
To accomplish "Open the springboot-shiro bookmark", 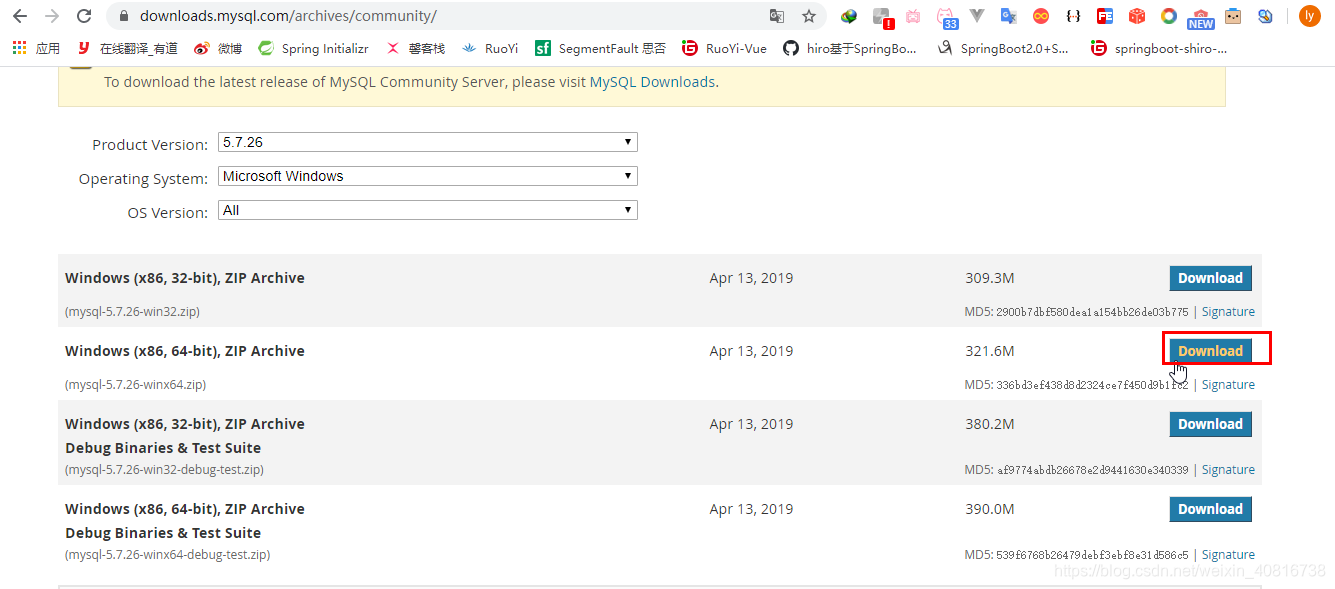I will (1159, 48).
